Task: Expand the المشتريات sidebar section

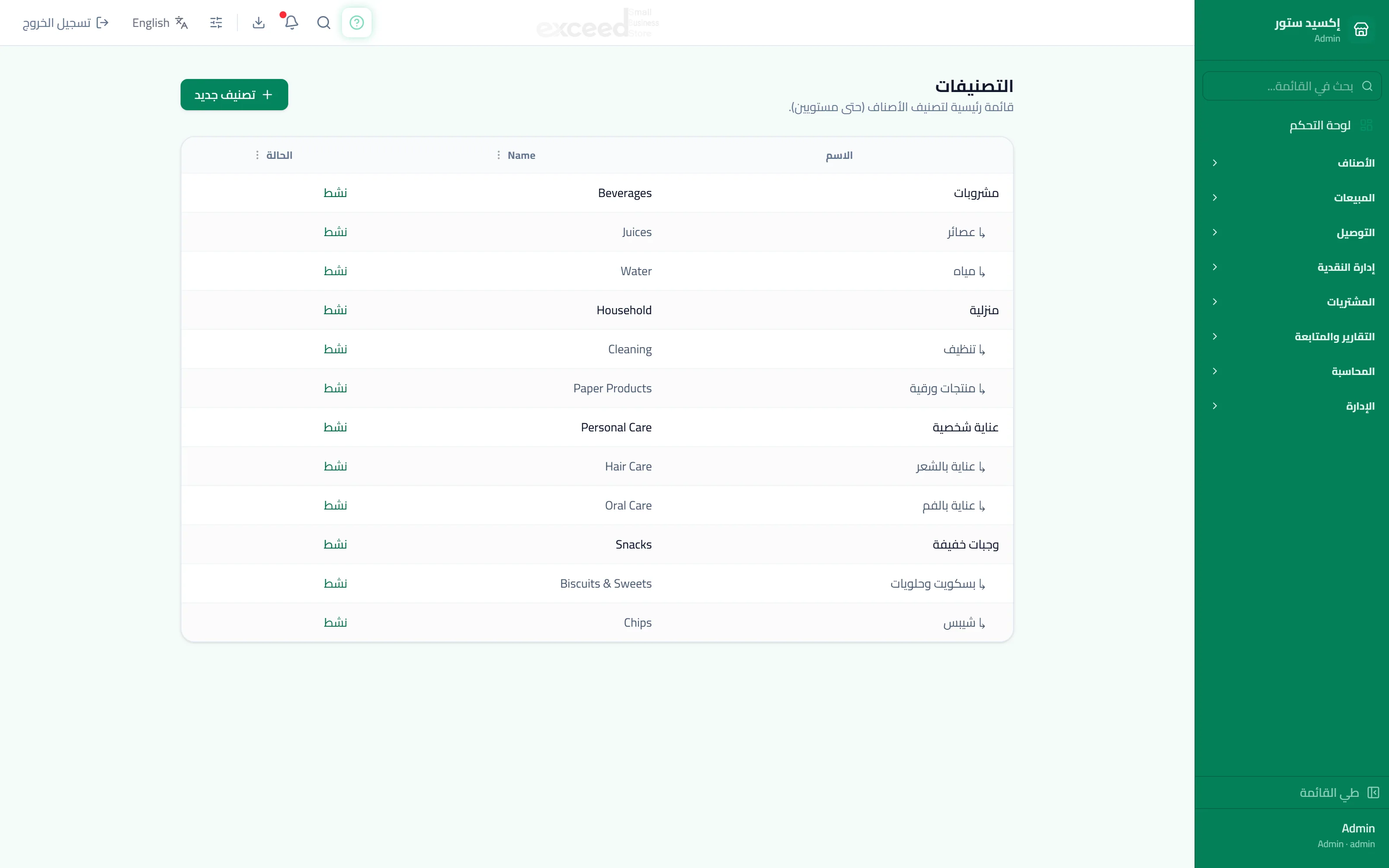Action: [x=1291, y=302]
